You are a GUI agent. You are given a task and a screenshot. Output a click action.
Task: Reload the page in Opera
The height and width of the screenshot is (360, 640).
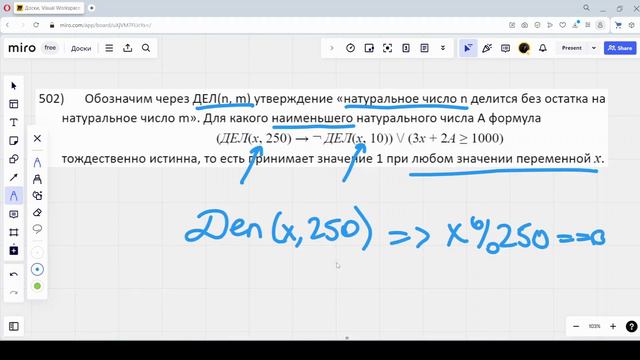pos(36,25)
